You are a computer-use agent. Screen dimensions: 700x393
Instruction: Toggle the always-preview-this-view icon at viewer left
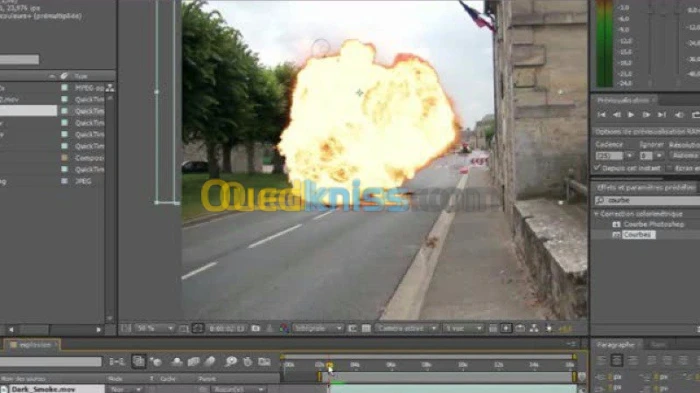125,328
